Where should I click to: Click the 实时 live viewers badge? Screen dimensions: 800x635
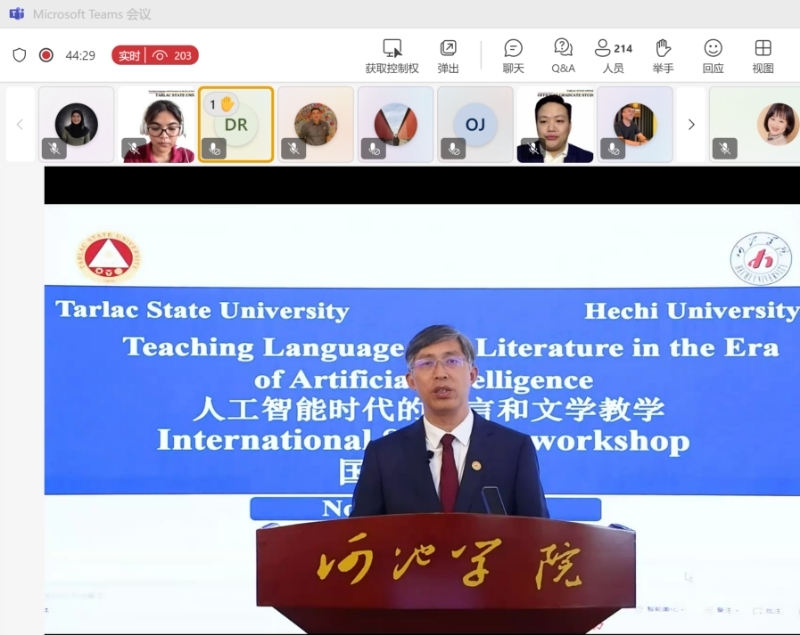(155, 55)
